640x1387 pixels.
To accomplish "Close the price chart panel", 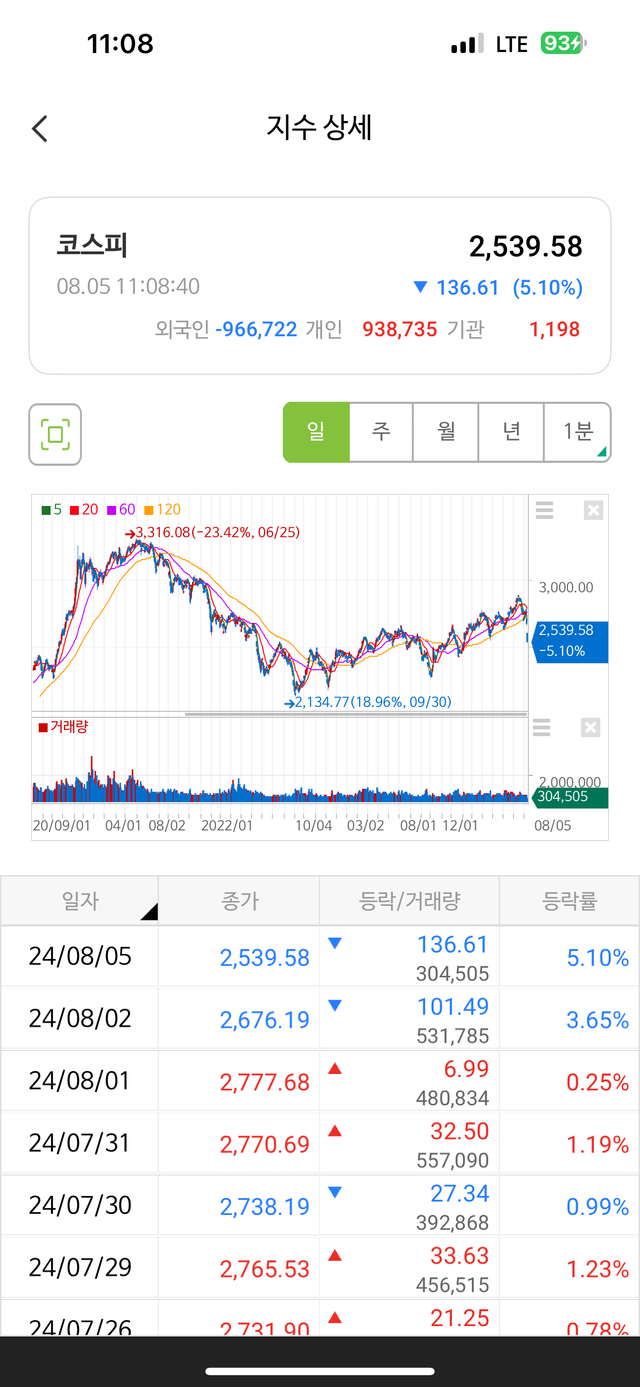I will (x=593, y=511).
